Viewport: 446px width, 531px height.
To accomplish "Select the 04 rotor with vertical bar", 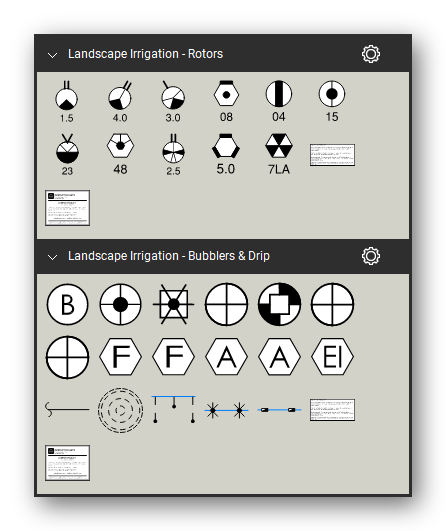I will click(279, 101).
